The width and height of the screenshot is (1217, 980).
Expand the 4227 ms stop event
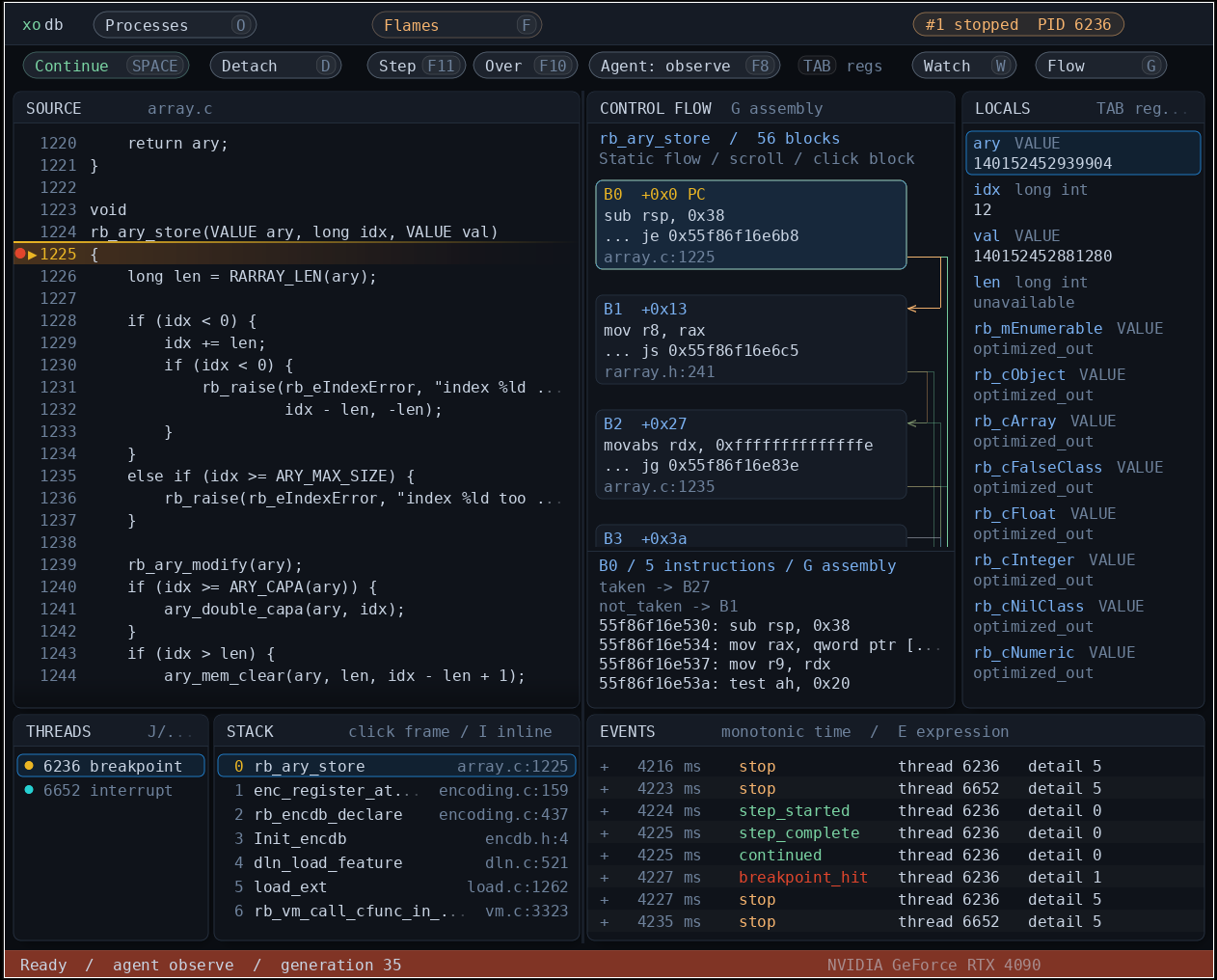[605, 899]
